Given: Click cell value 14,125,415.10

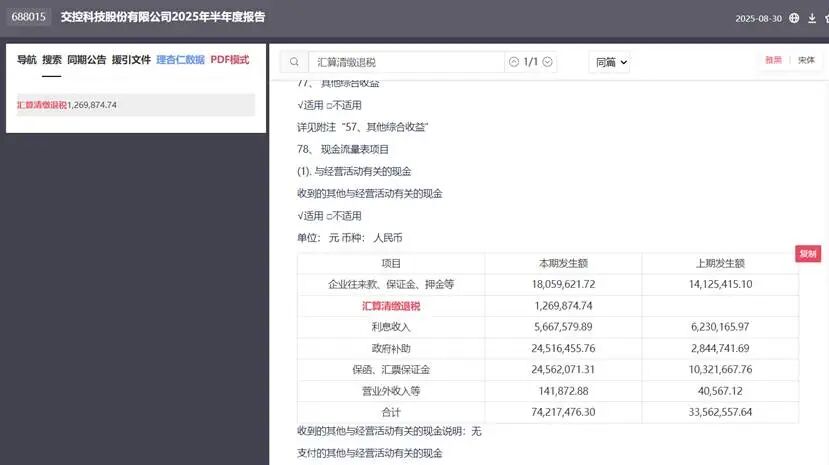Looking at the screenshot, I should [x=720, y=284].
